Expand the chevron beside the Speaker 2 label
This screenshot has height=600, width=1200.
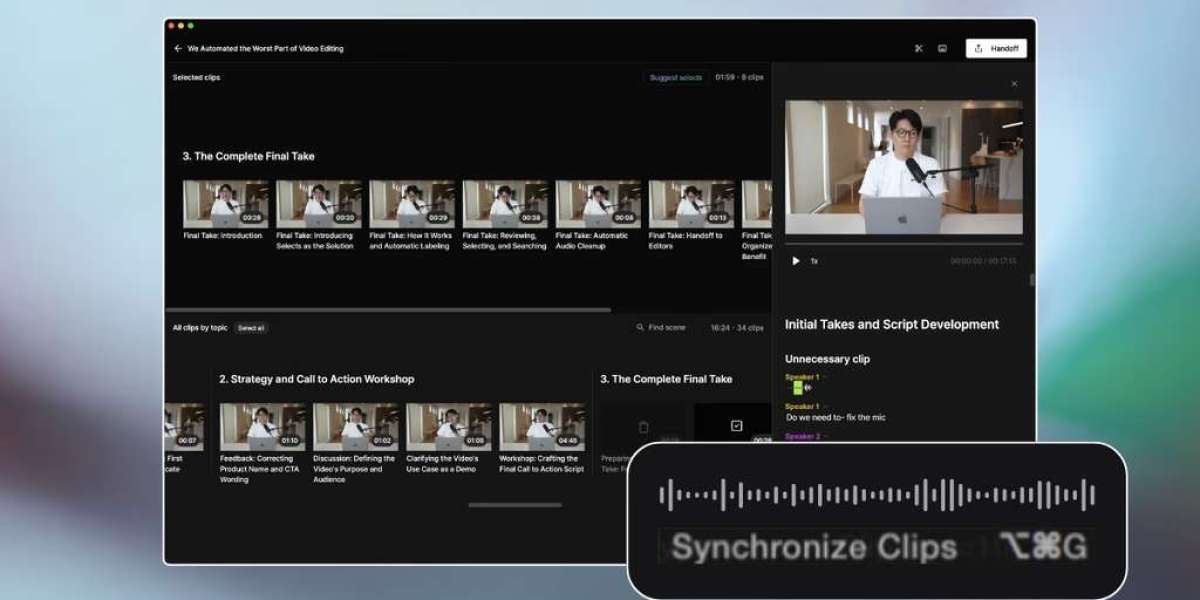(825, 437)
